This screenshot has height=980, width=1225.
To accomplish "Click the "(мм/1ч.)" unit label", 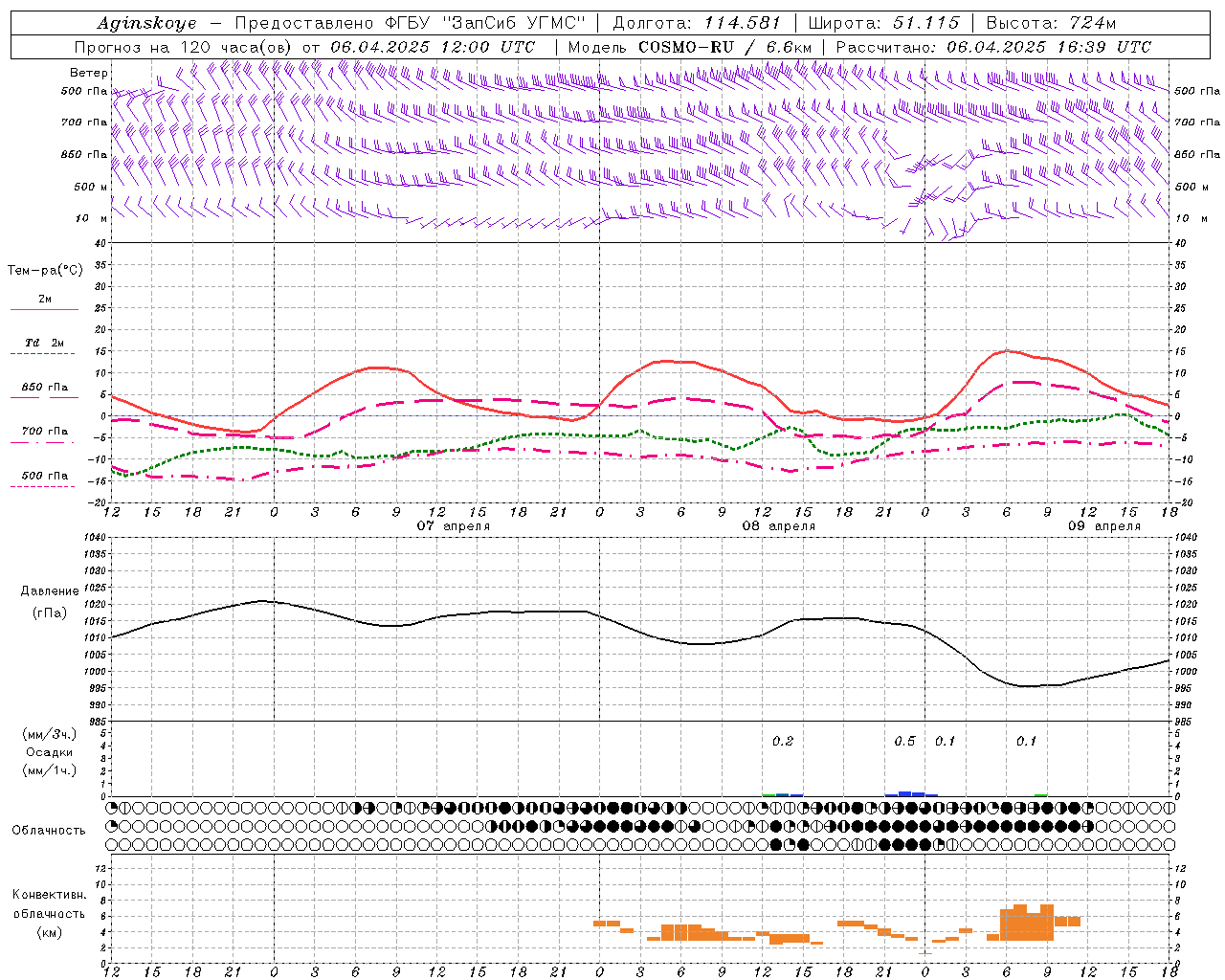I will tap(49, 770).
